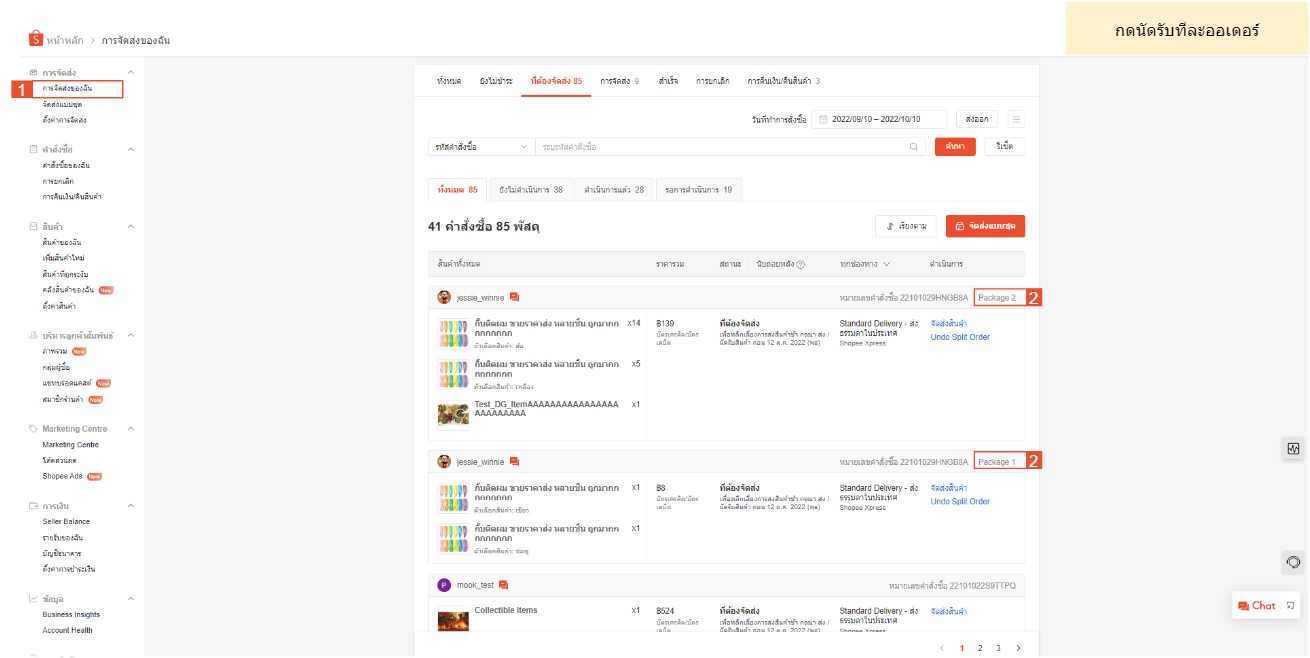Click the magnifier icon in order search field
The image size is (1310, 658).
pos(913,147)
